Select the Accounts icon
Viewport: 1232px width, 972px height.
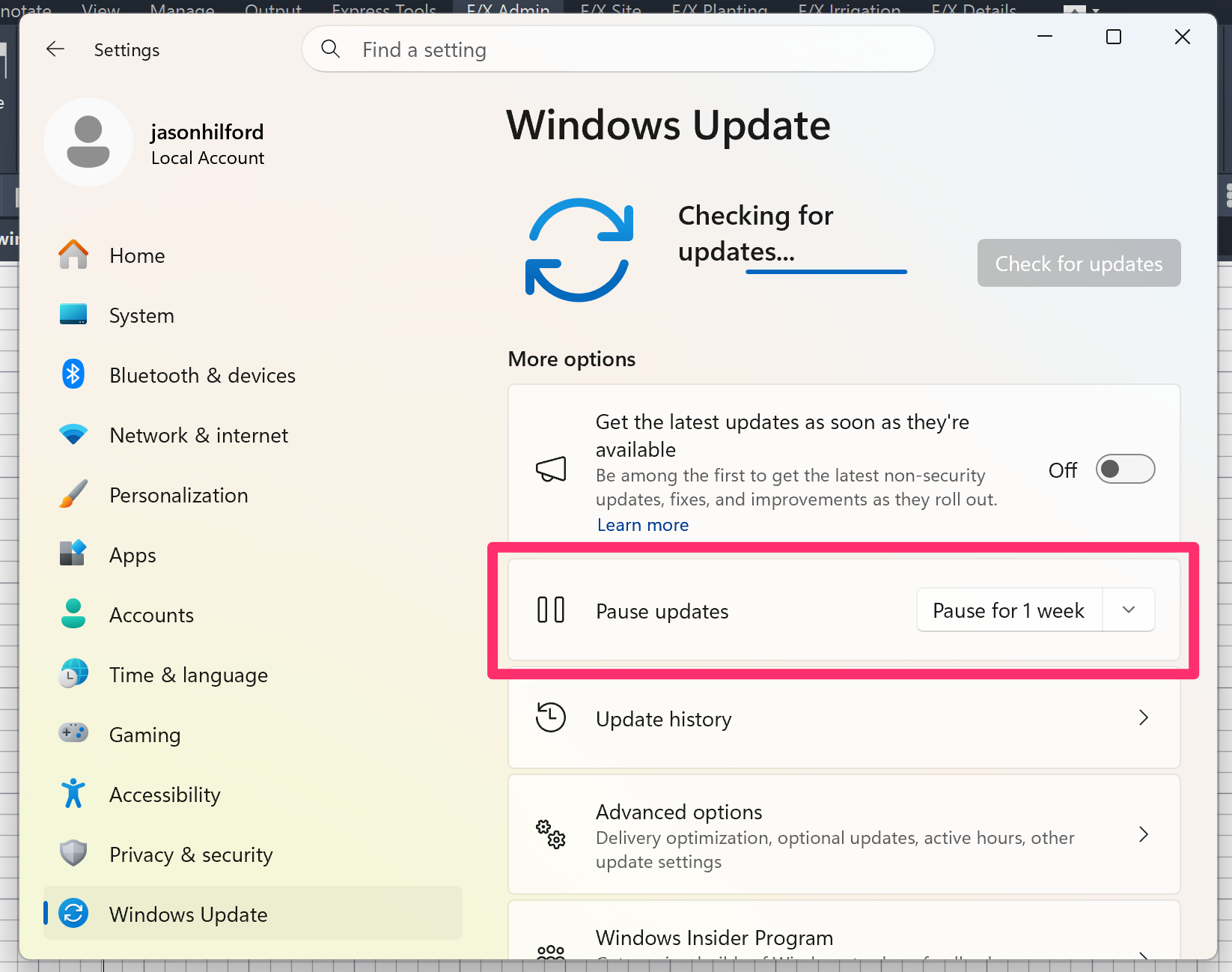tap(73, 614)
